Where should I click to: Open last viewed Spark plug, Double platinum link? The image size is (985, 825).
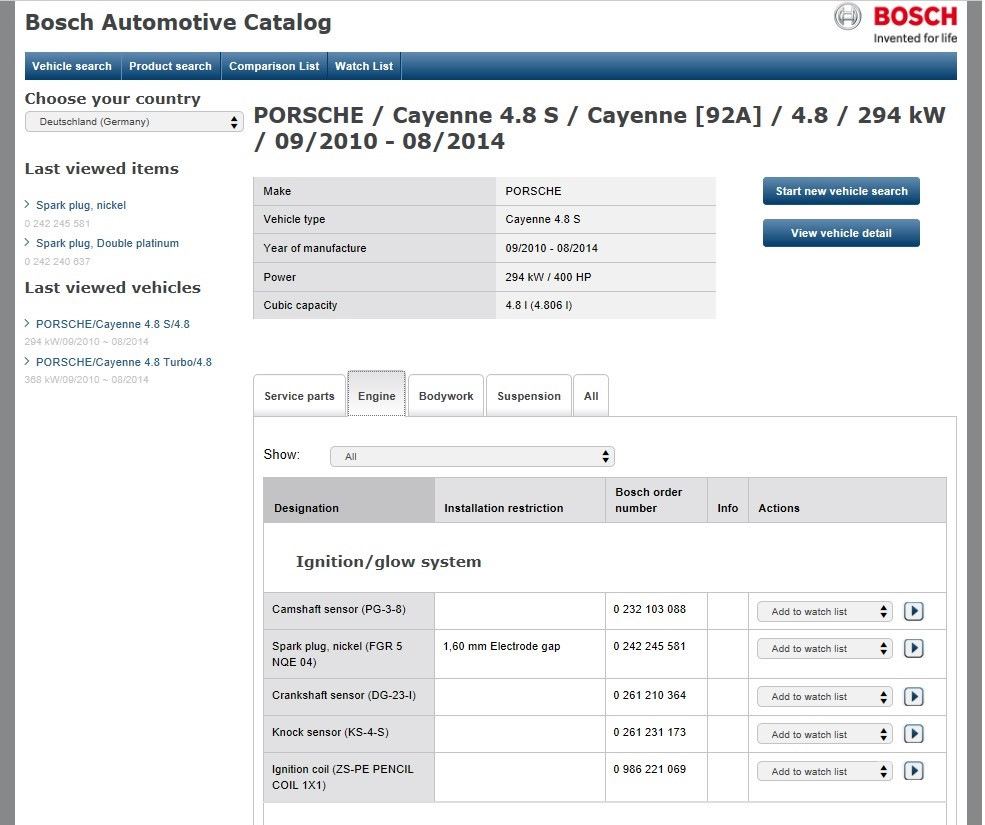[107, 243]
